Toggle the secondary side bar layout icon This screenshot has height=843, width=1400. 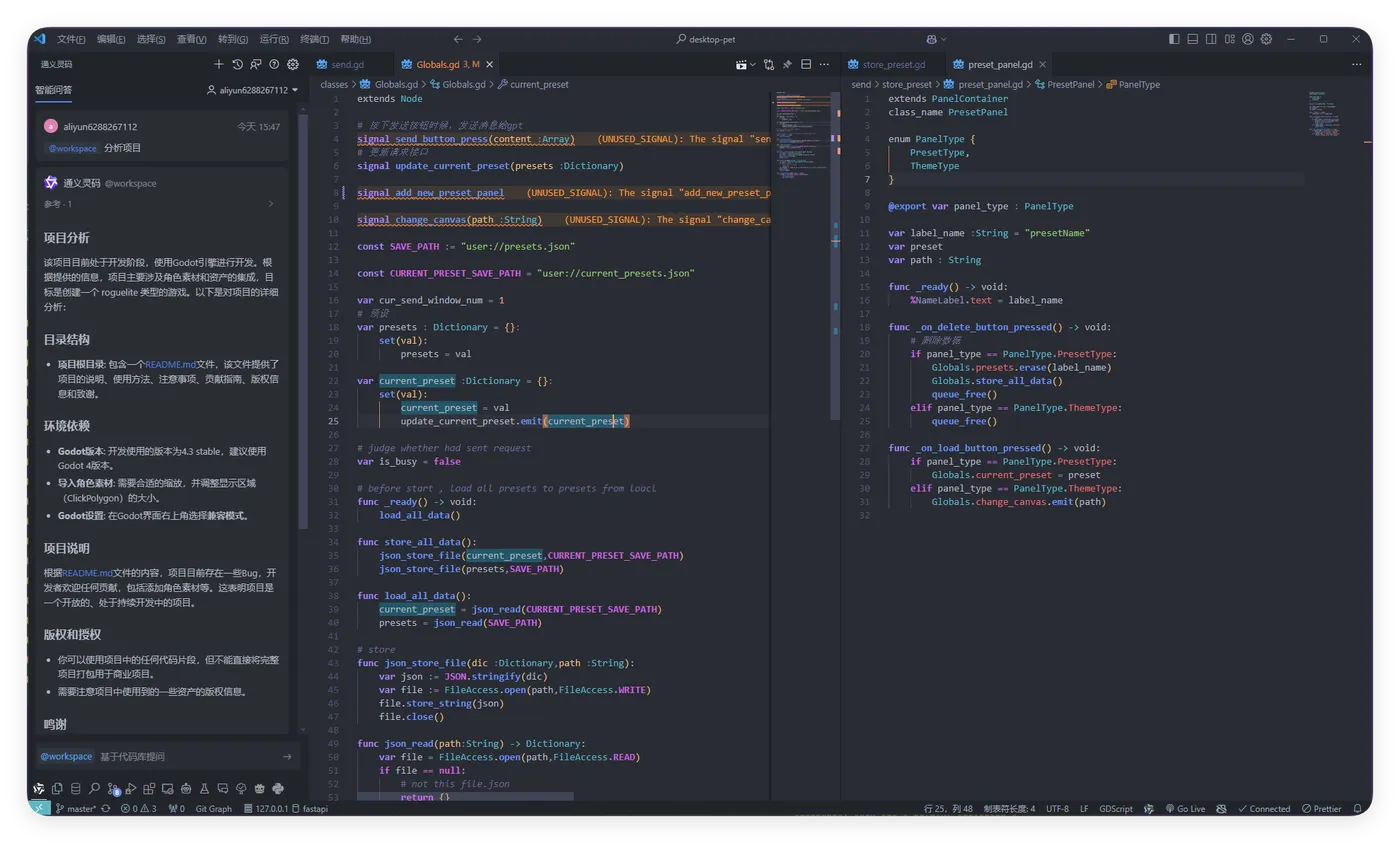[1211, 39]
